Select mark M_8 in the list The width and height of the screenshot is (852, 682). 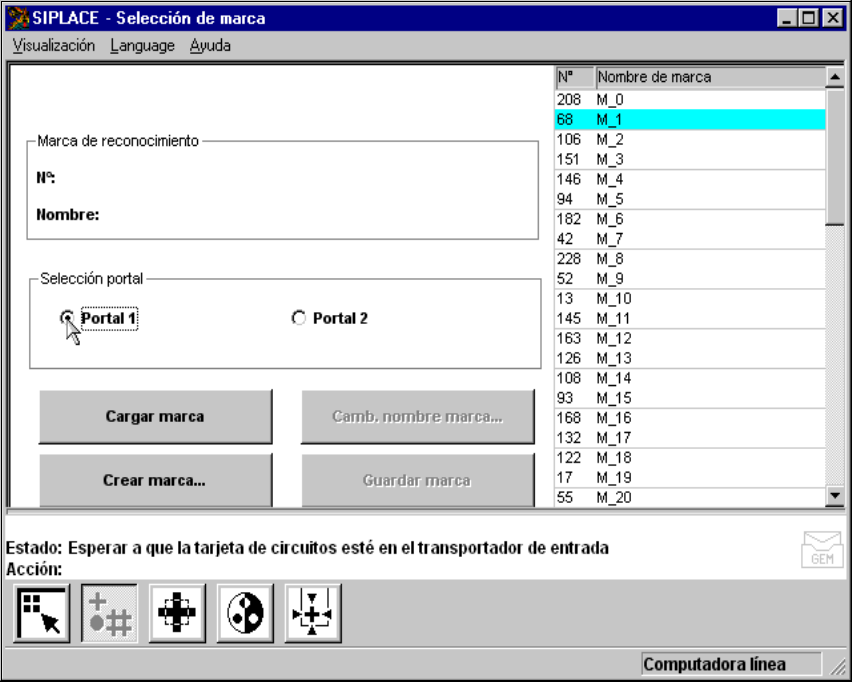(690, 259)
